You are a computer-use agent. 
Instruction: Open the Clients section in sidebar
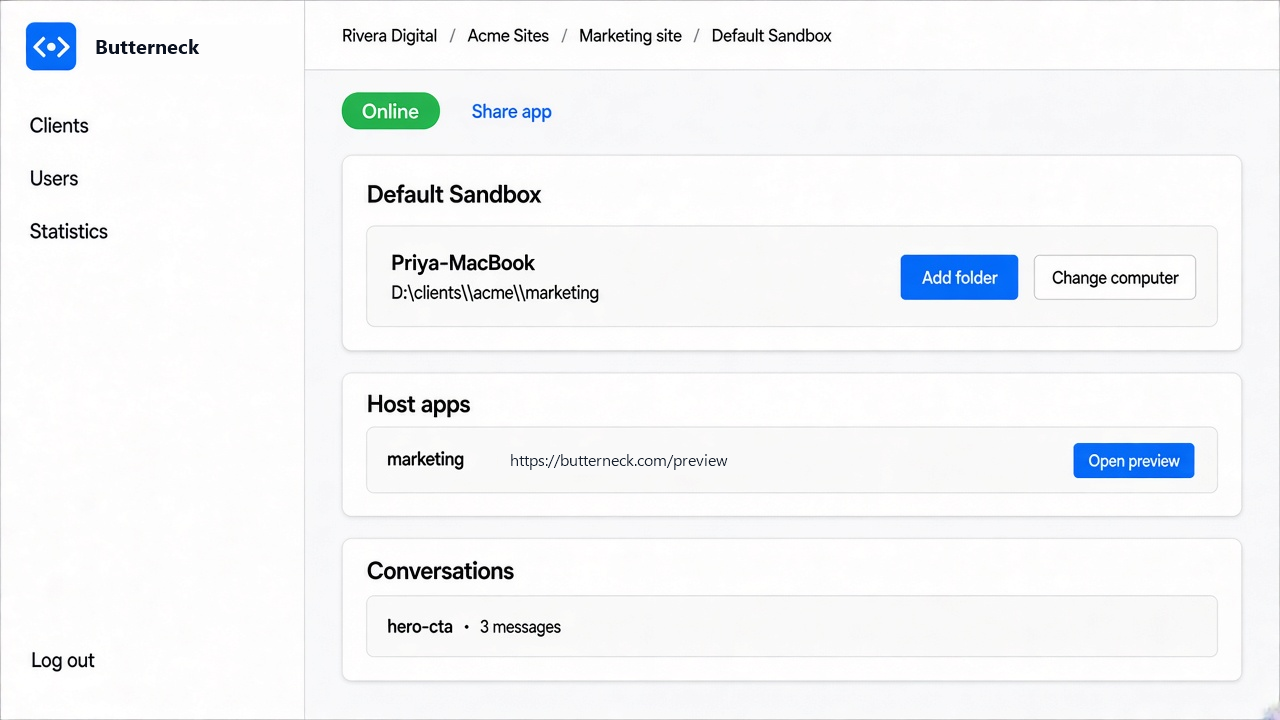click(x=59, y=125)
